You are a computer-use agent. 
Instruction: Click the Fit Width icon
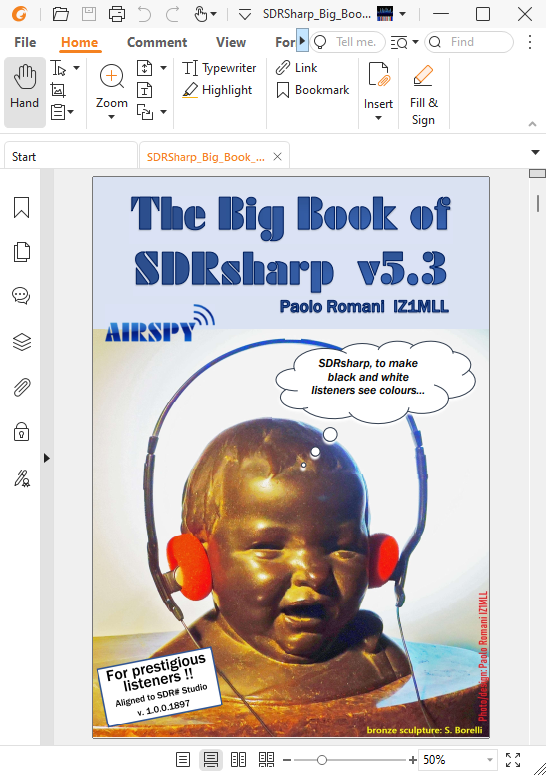(x=144, y=90)
